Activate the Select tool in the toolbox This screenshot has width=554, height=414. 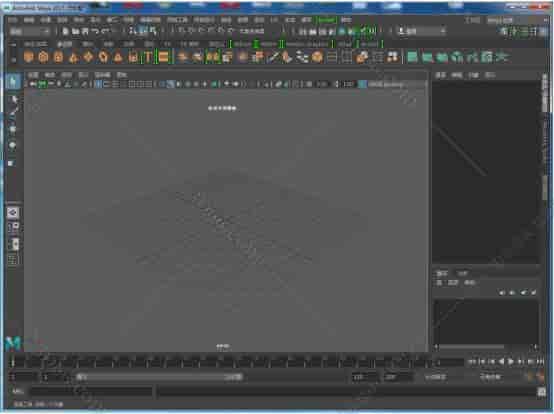[13, 82]
